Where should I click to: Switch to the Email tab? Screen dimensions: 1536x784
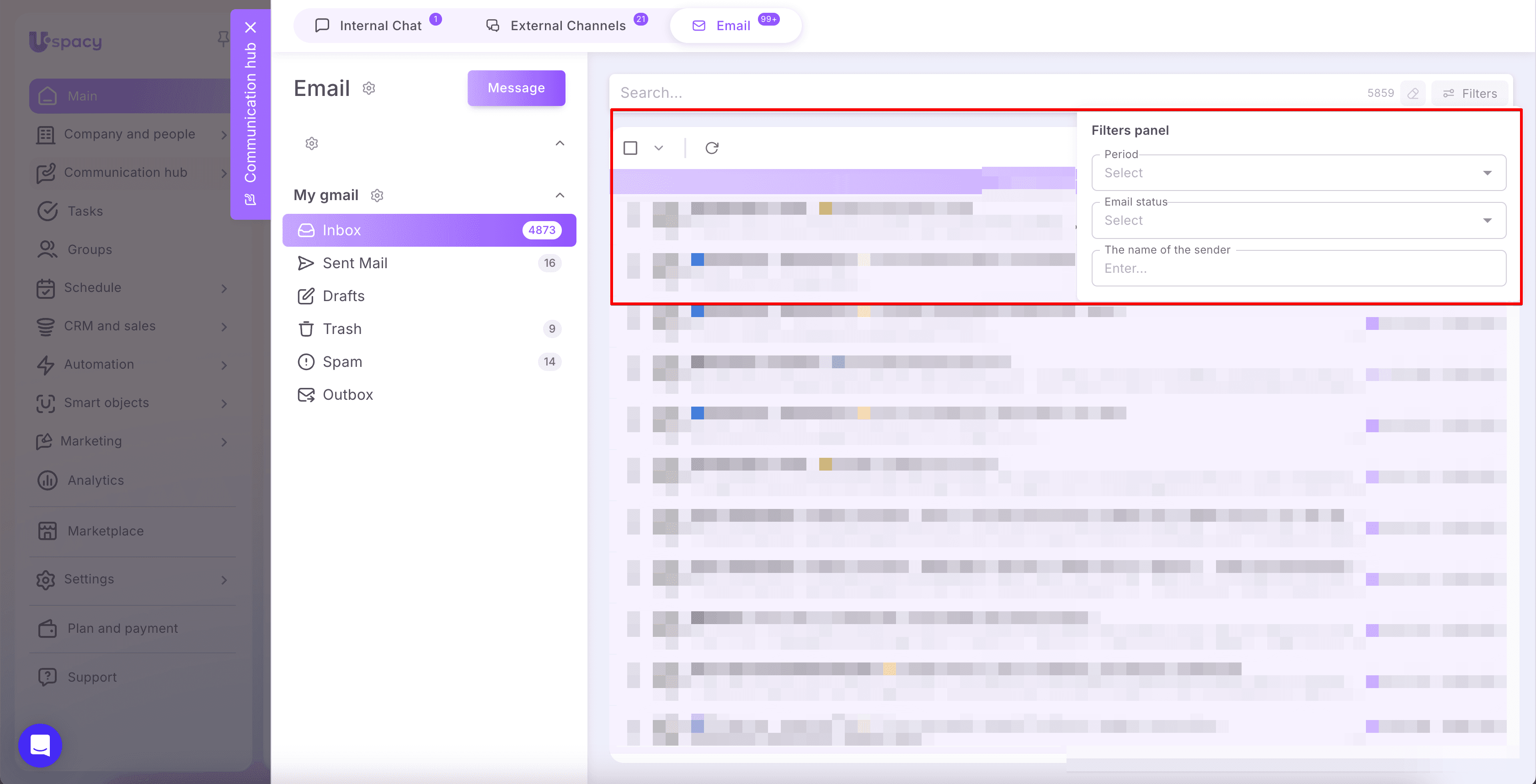(x=735, y=26)
